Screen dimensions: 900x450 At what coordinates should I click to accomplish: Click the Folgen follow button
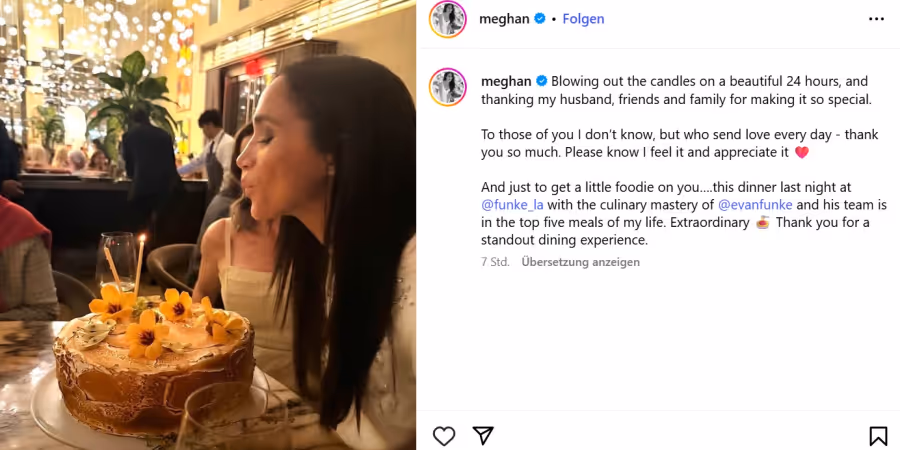tap(583, 19)
